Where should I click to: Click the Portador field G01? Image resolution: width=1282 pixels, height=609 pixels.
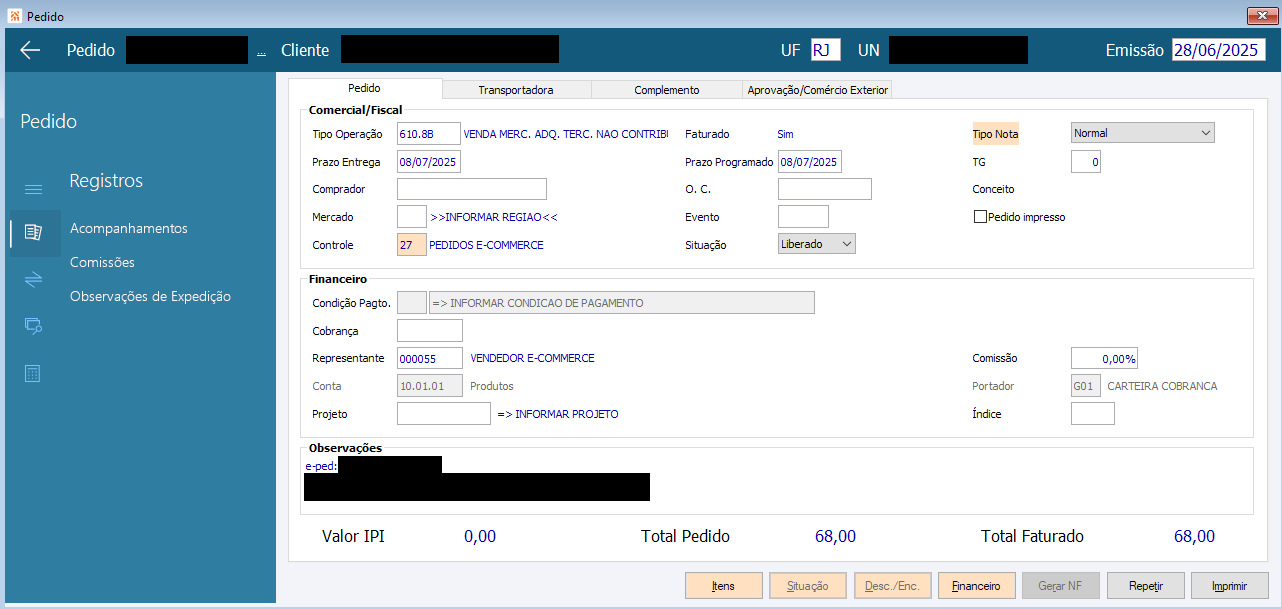1086,385
